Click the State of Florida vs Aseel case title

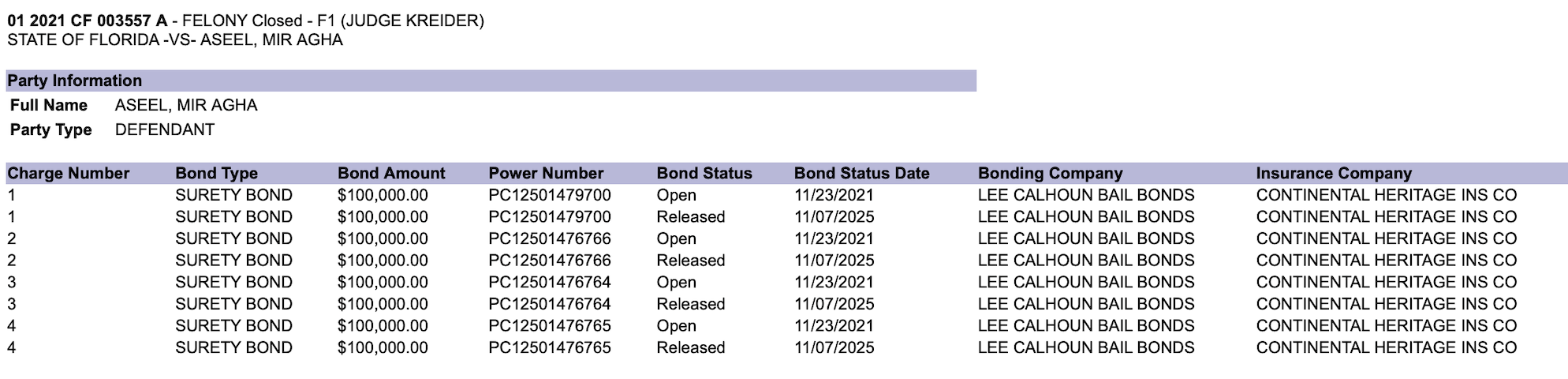[x=175, y=40]
